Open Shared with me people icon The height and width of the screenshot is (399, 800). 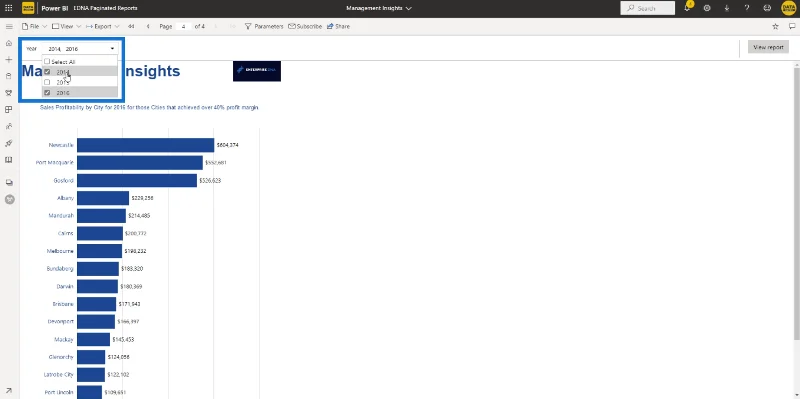pyautogui.click(x=9, y=126)
